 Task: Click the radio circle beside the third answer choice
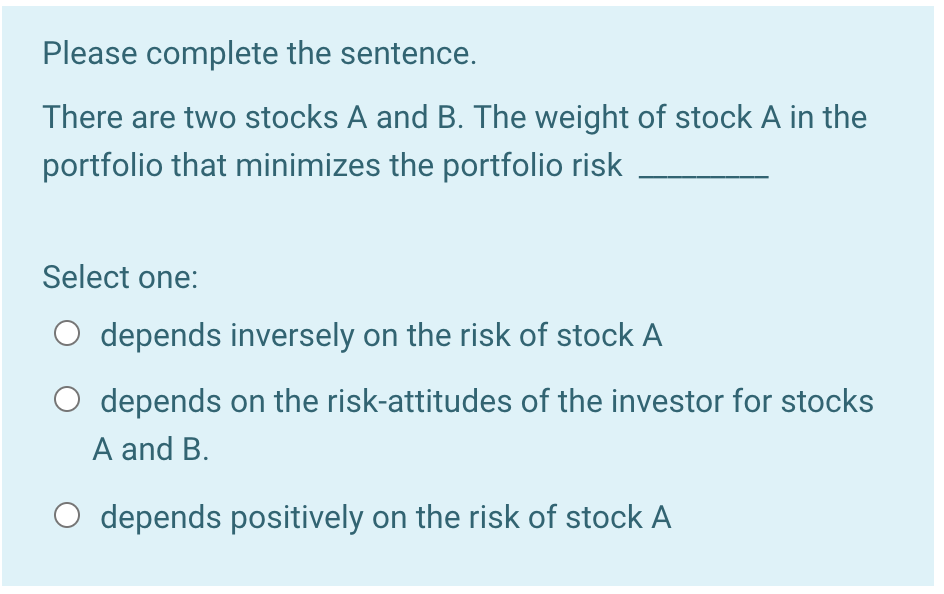[x=67, y=517]
